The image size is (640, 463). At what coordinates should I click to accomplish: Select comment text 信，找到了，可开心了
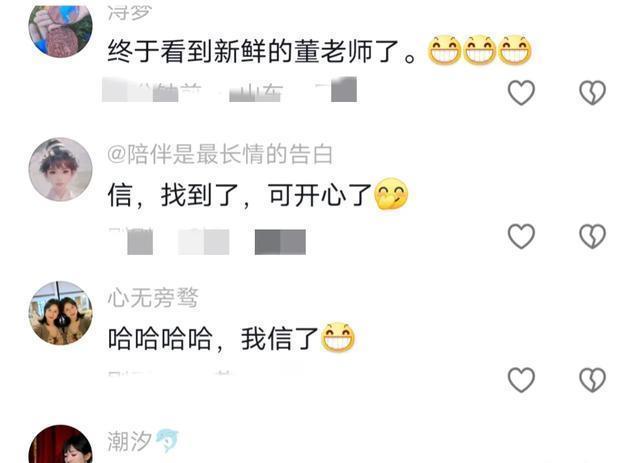pos(240,195)
